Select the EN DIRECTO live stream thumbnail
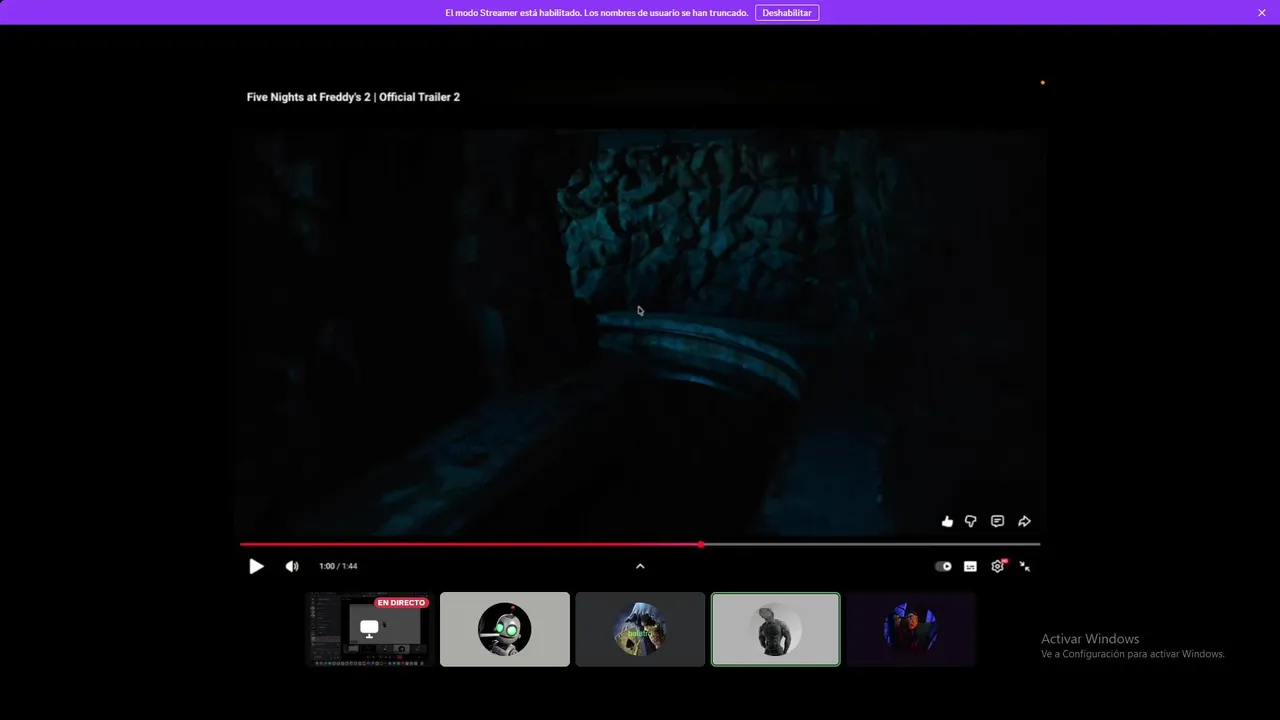Screen dimensions: 1280x720 [370, 629]
